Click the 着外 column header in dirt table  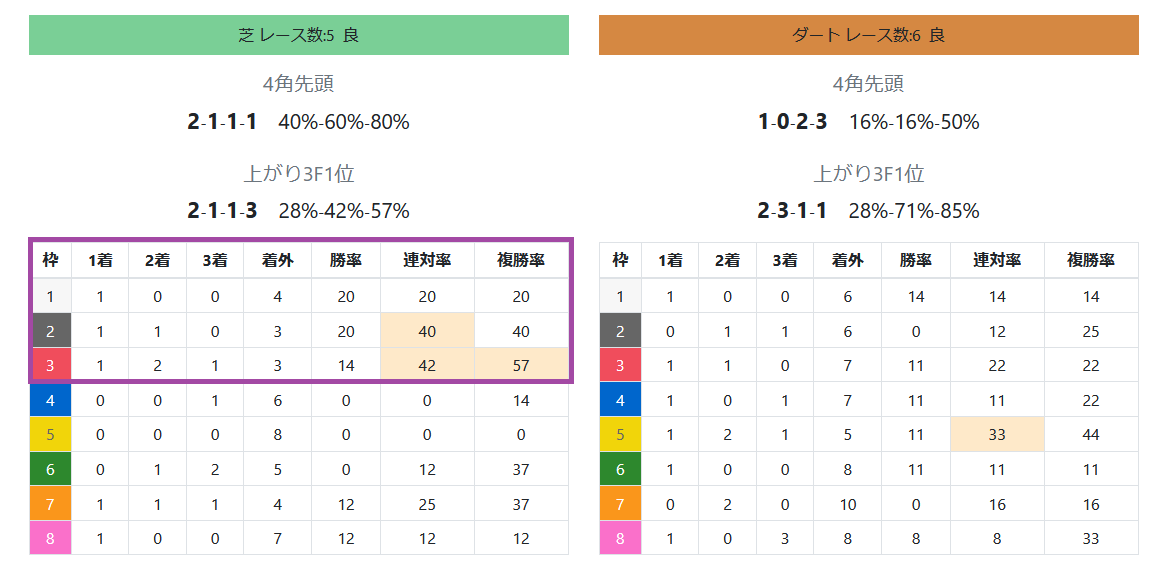click(847, 260)
